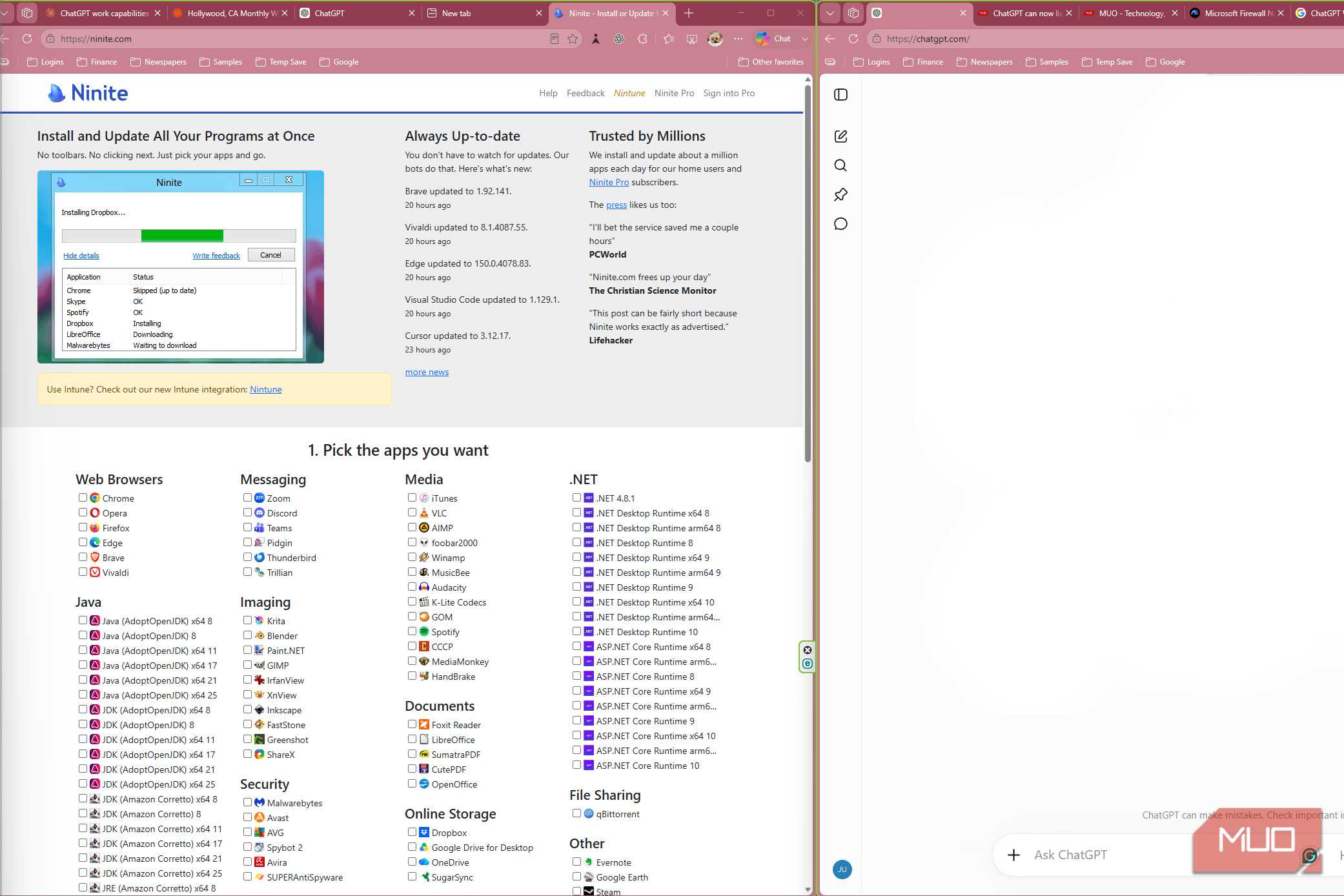Expand the Copilot Chat dropdown arrow
Screen dimensions: 1344x896
pos(804,39)
